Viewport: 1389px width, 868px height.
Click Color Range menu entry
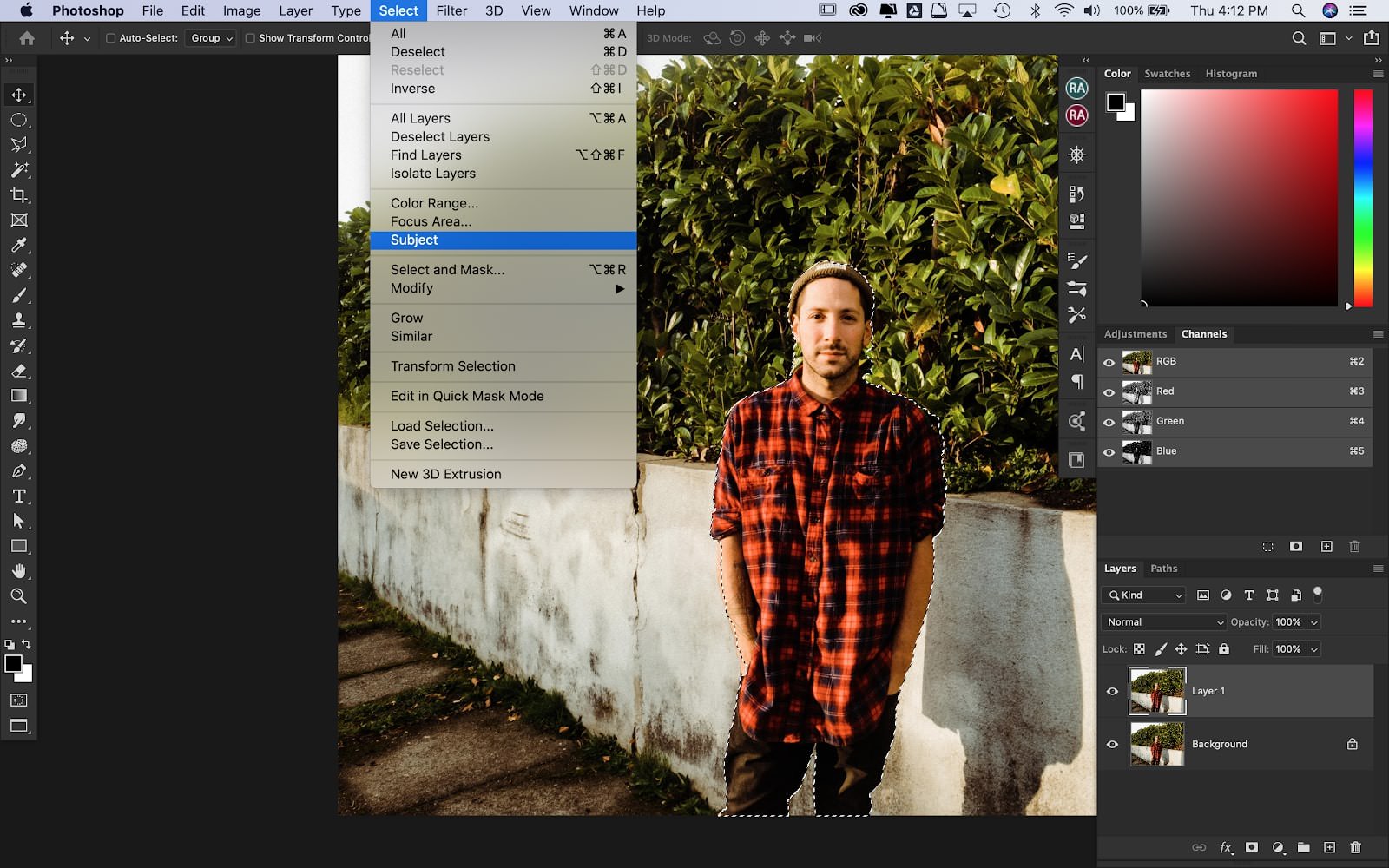433,202
